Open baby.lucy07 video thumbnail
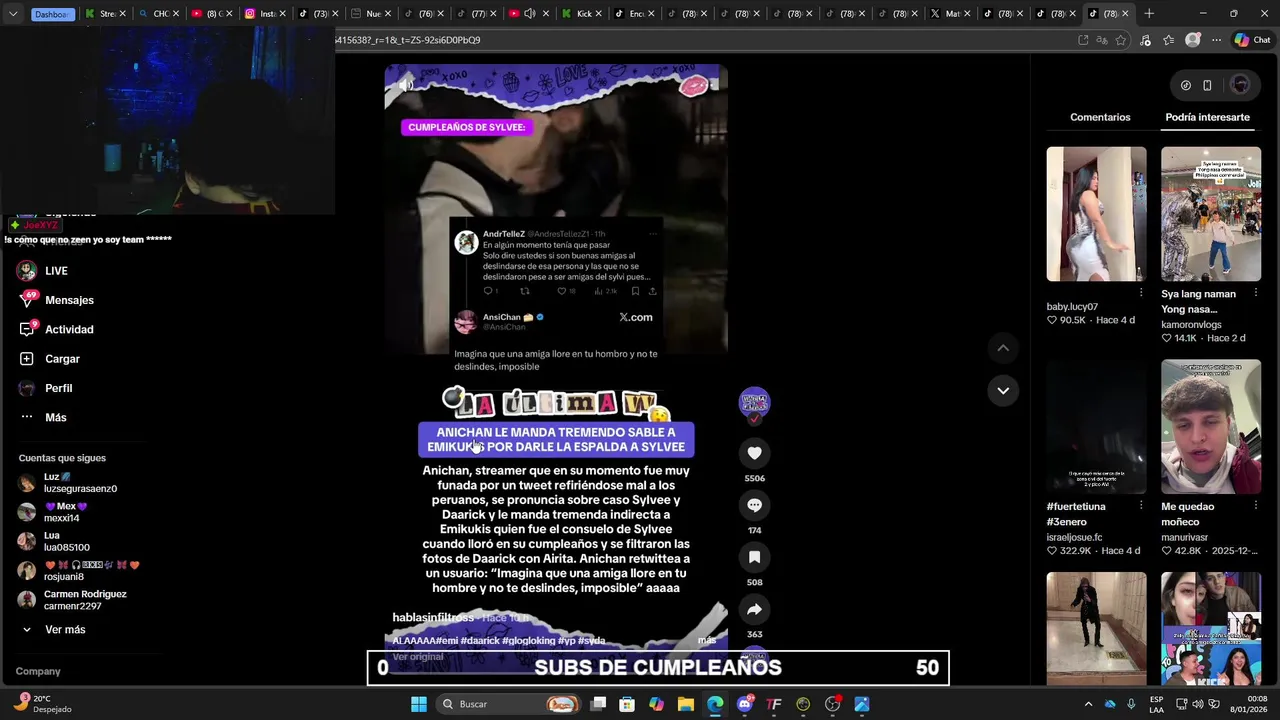The width and height of the screenshot is (1280, 720). pyautogui.click(x=1096, y=214)
